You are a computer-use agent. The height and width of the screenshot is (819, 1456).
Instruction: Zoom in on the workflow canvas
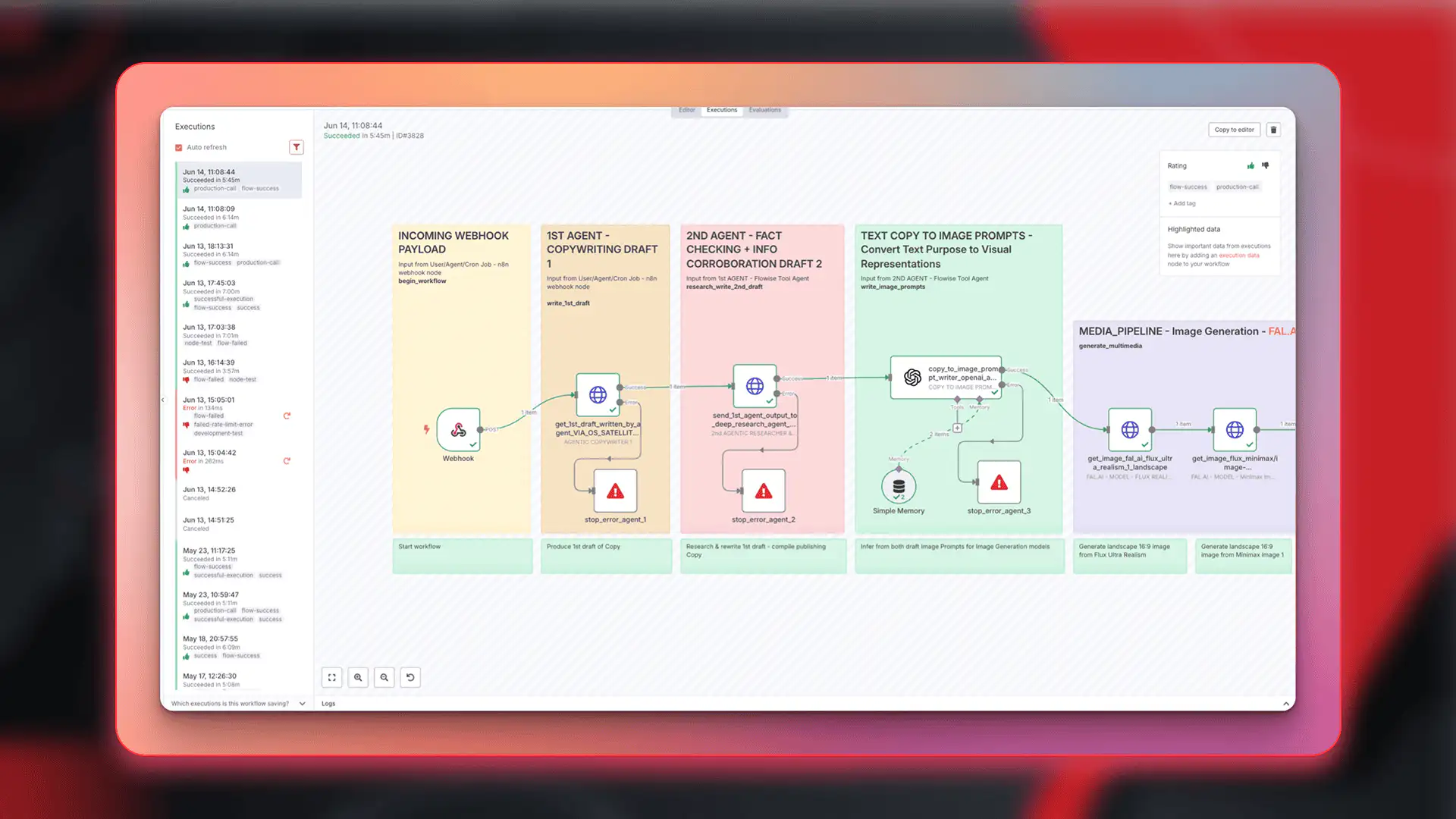point(357,677)
